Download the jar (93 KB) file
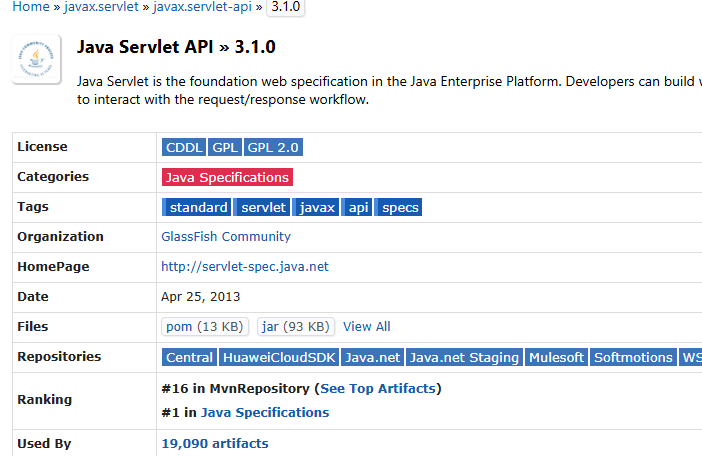The width and height of the screenshot is (702, 456). [295, 327]
